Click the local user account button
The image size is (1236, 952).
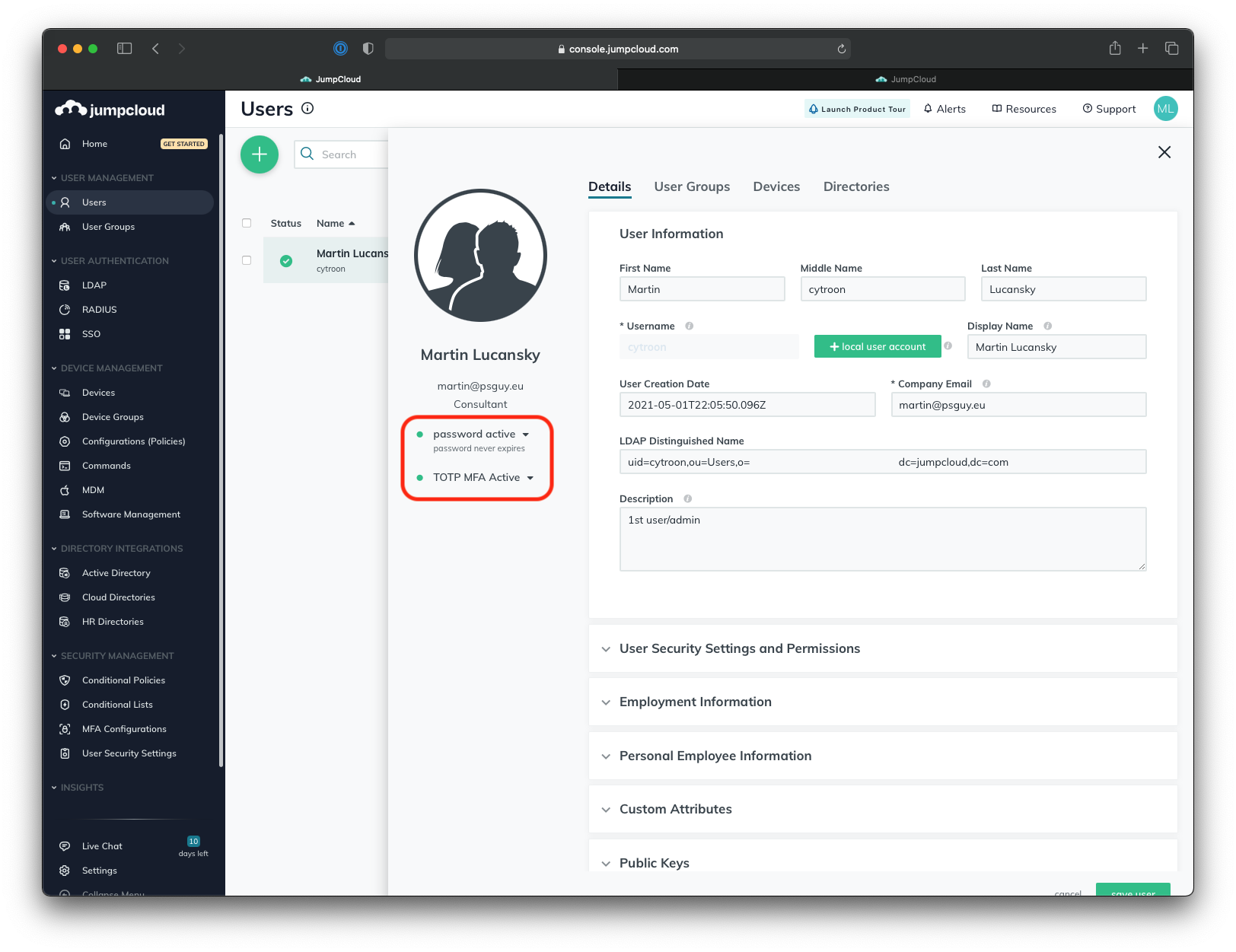[878, 346]
